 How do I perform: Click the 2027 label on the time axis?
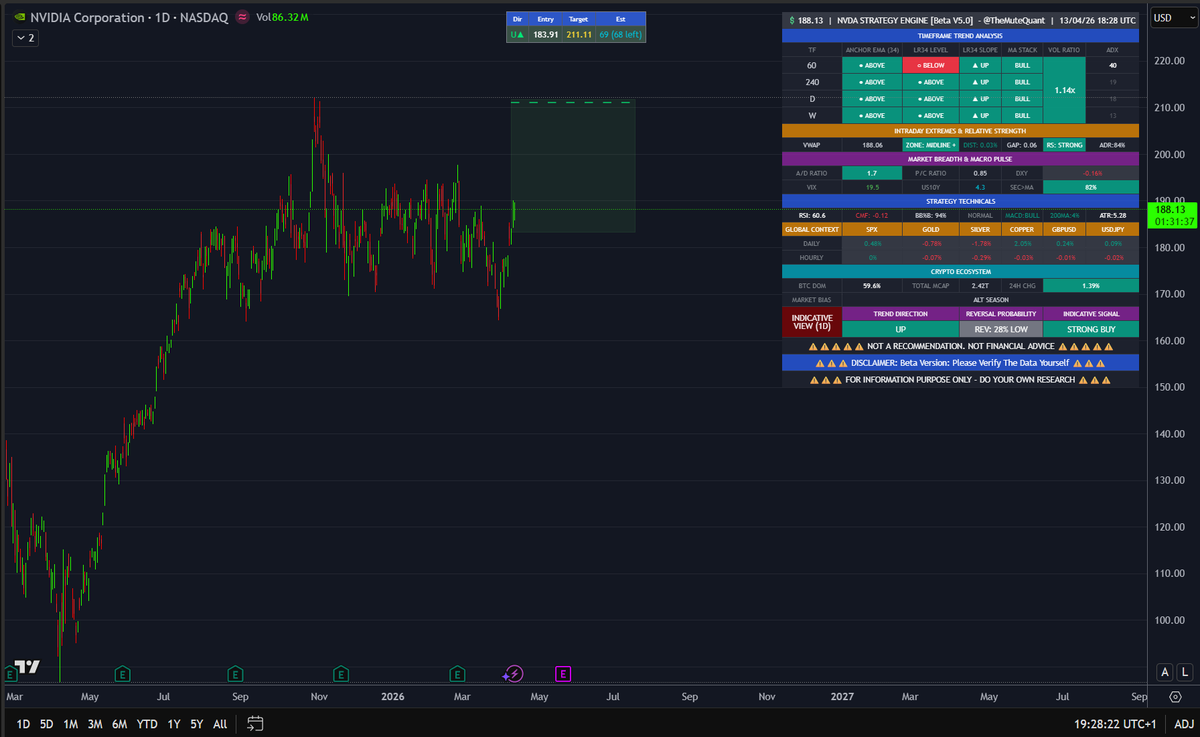[843, 695]
